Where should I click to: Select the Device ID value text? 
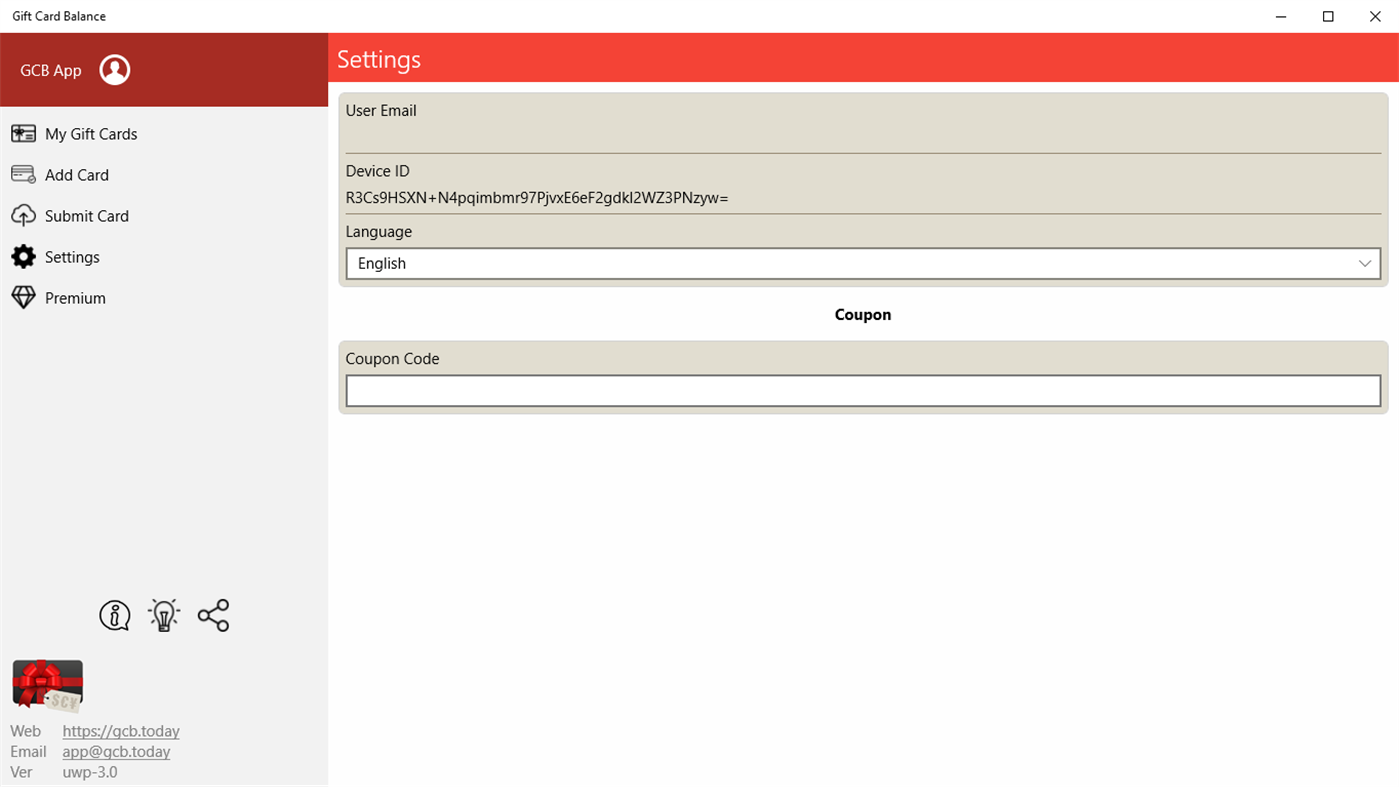[536, 197]
